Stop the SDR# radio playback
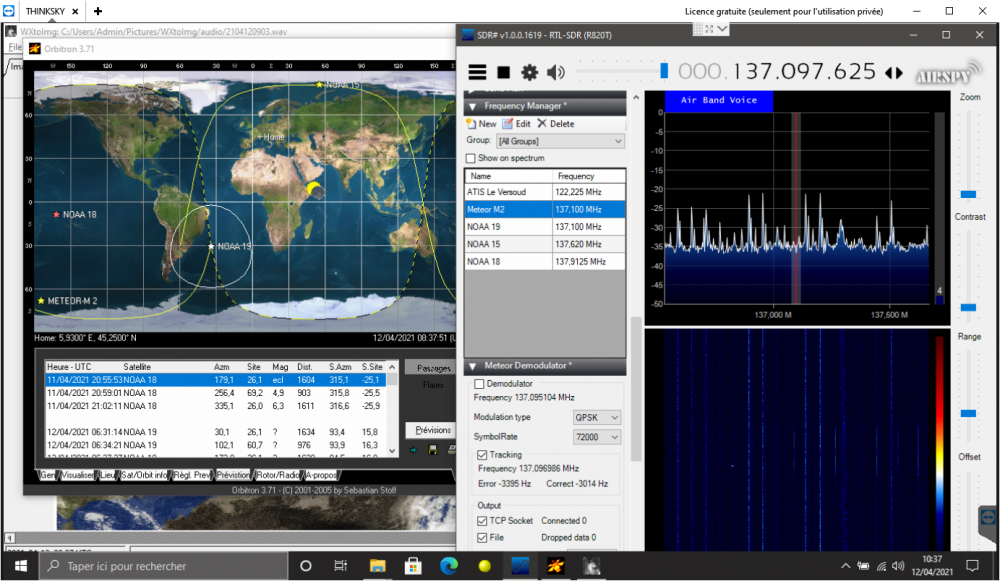 [x=504, y=73]
